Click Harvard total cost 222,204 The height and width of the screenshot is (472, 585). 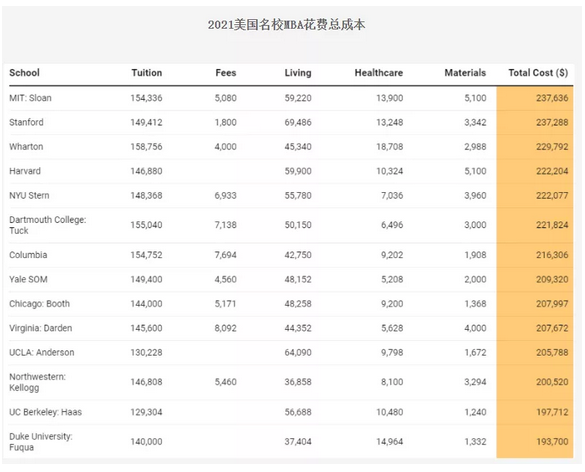pos(552,171)
